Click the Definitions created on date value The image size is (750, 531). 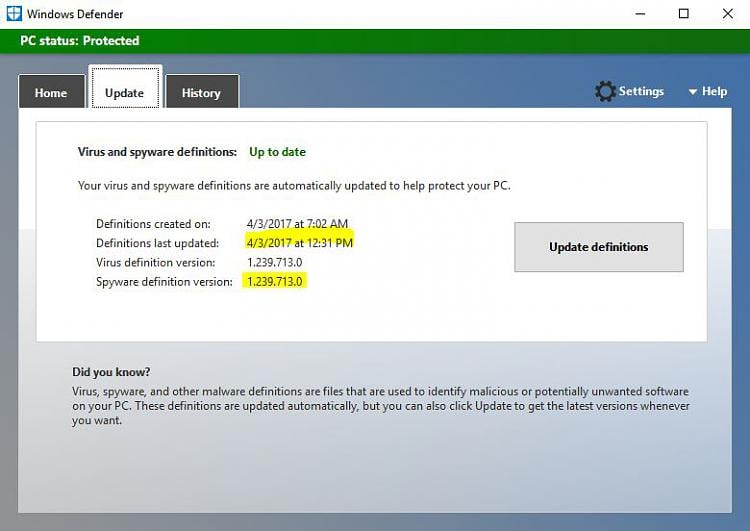pyautogui.click(x=297, y=224)
